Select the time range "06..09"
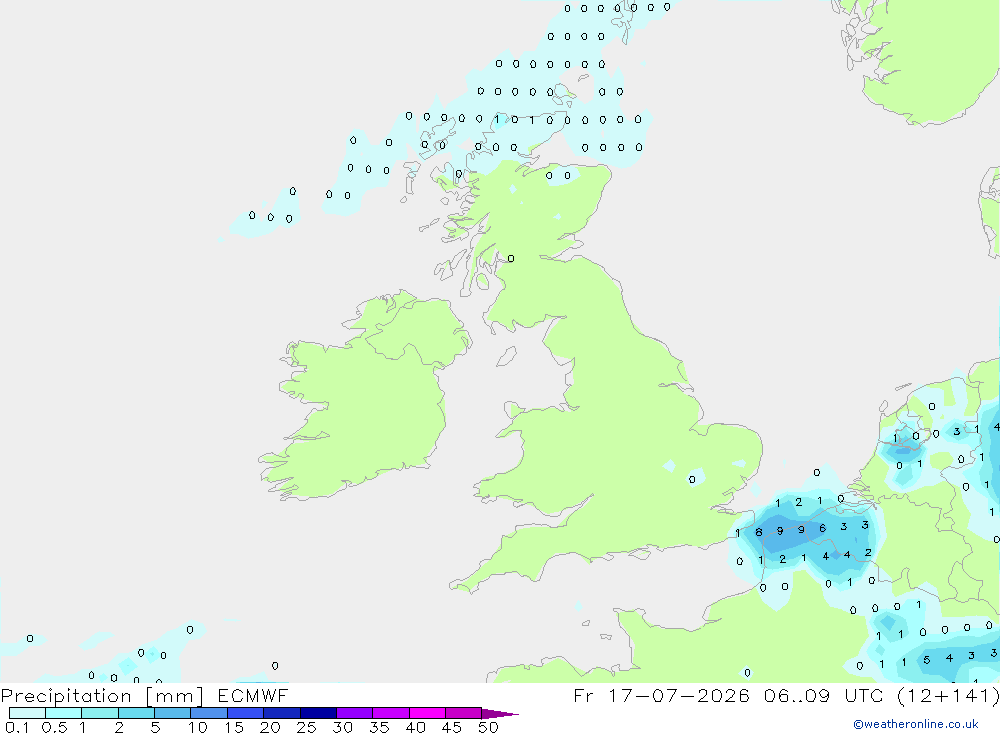This screenshot has height=733, width=1000. (x=797, y=695)
